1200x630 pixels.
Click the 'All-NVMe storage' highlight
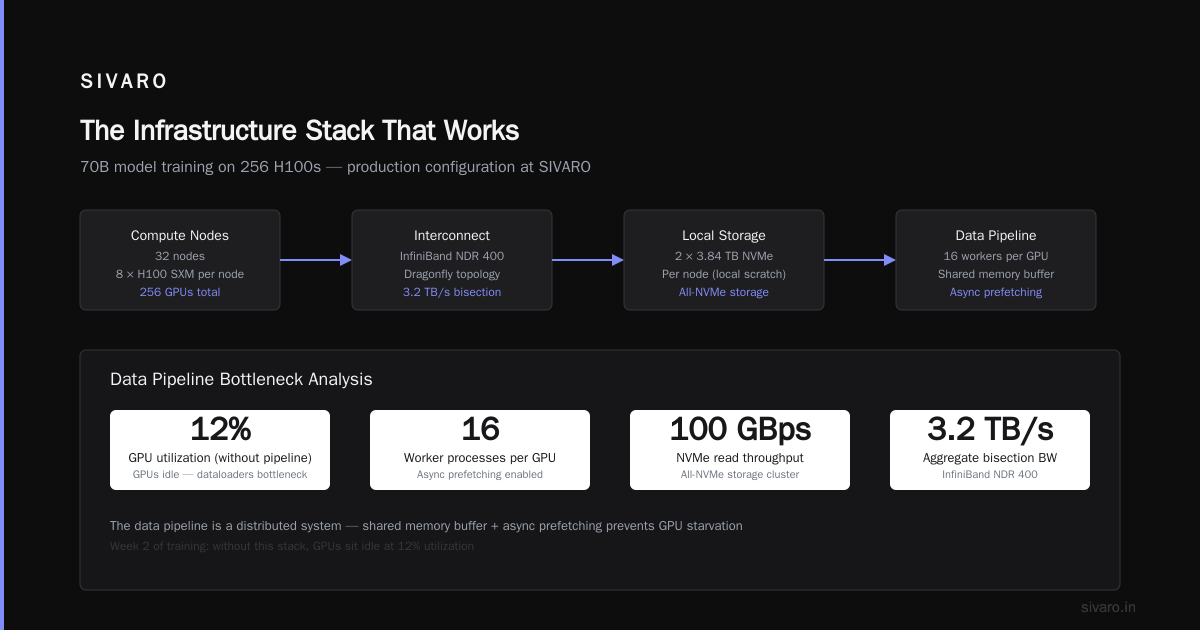pos(724,292)
